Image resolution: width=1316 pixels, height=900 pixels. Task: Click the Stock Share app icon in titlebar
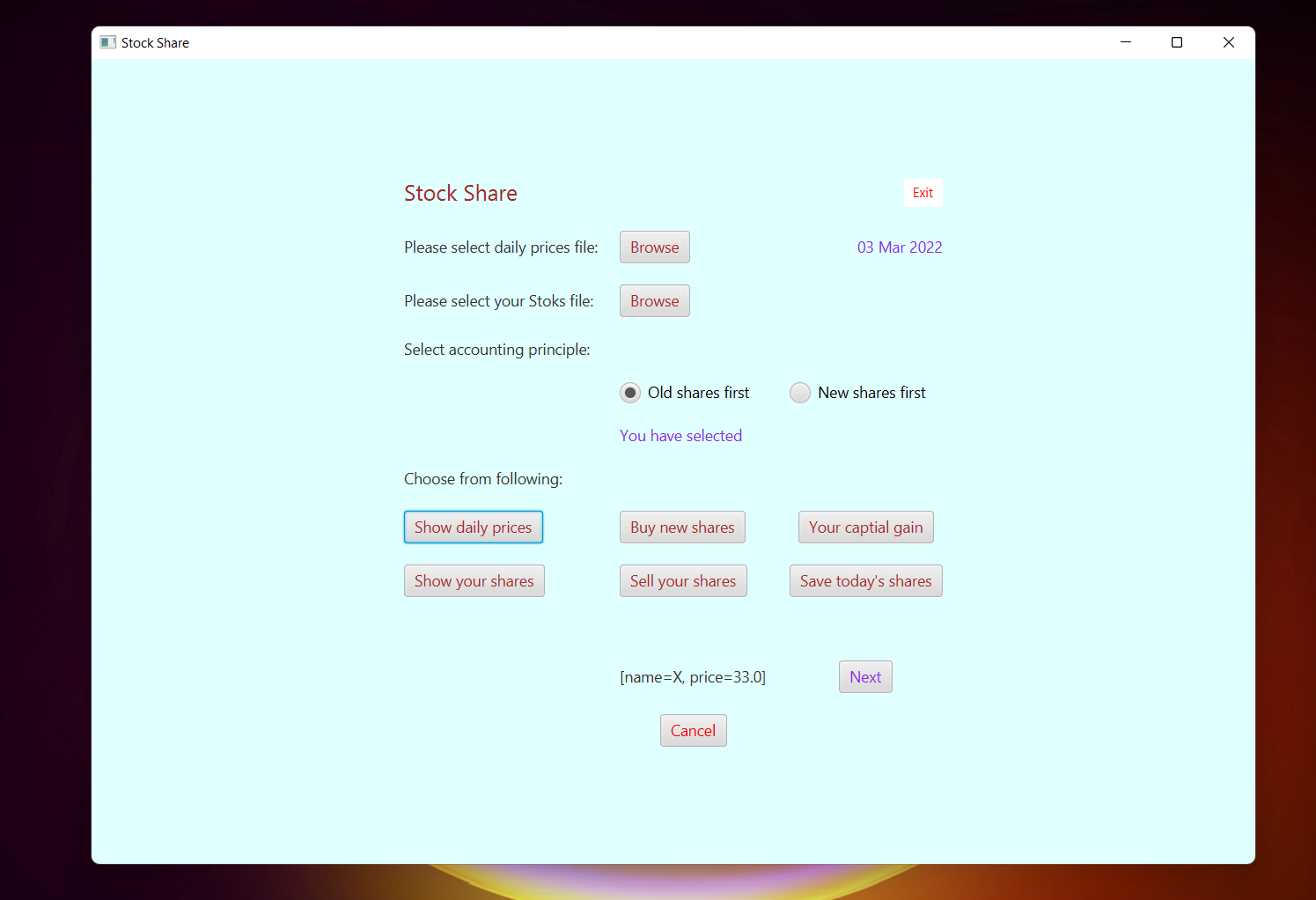107,41
